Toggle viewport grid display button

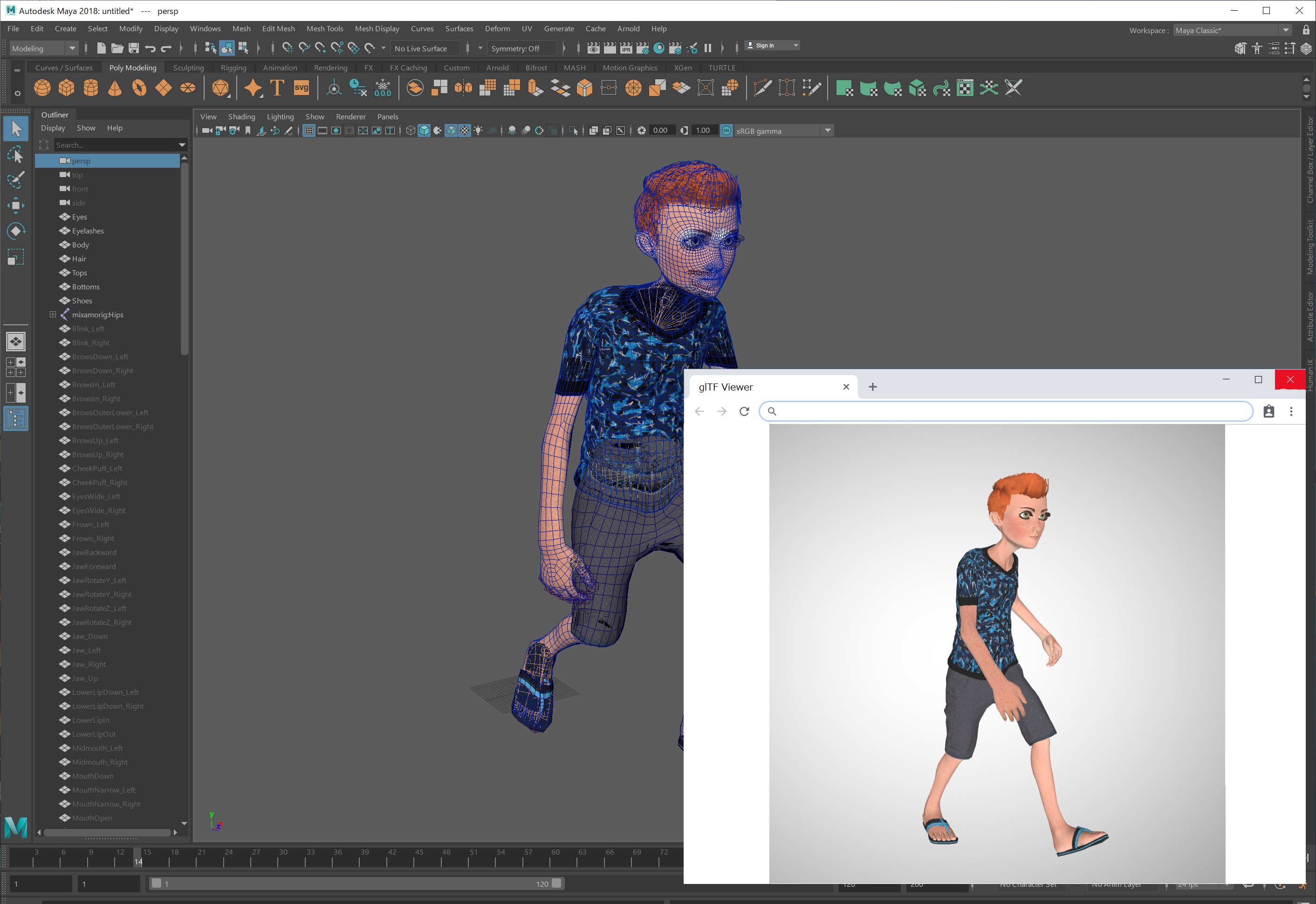coord(309,131)
